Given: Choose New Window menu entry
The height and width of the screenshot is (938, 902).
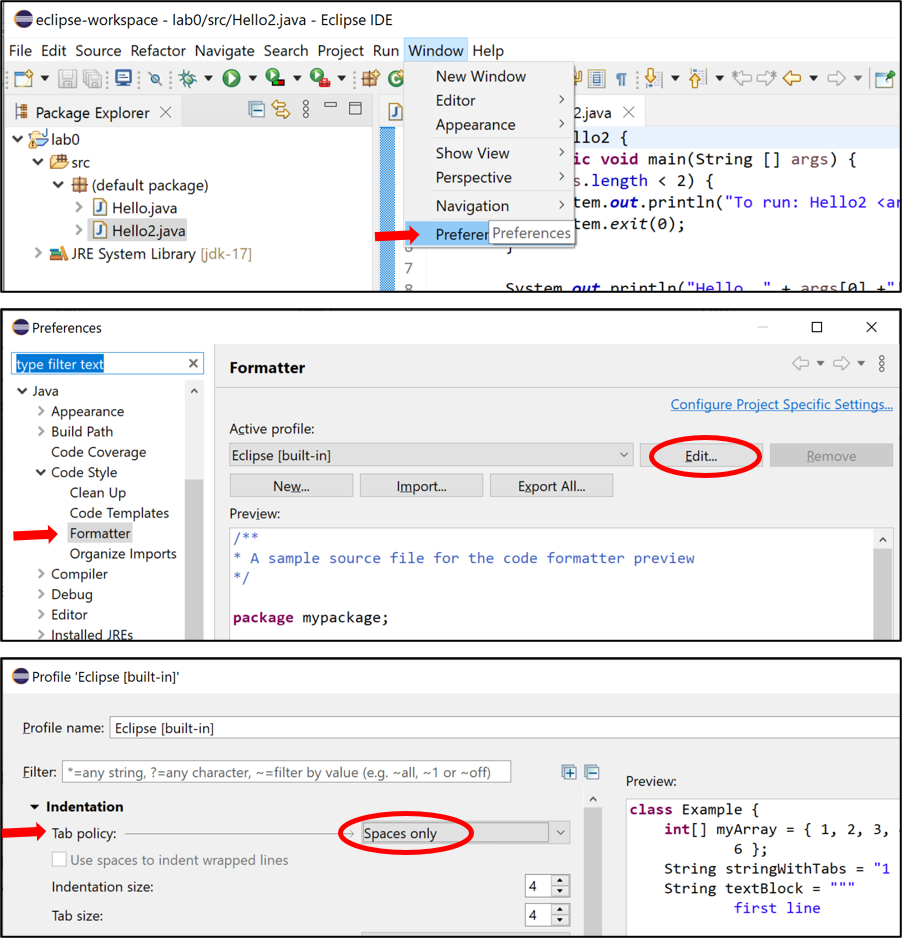Looking at the screenshot, I should tap(489, 77).
